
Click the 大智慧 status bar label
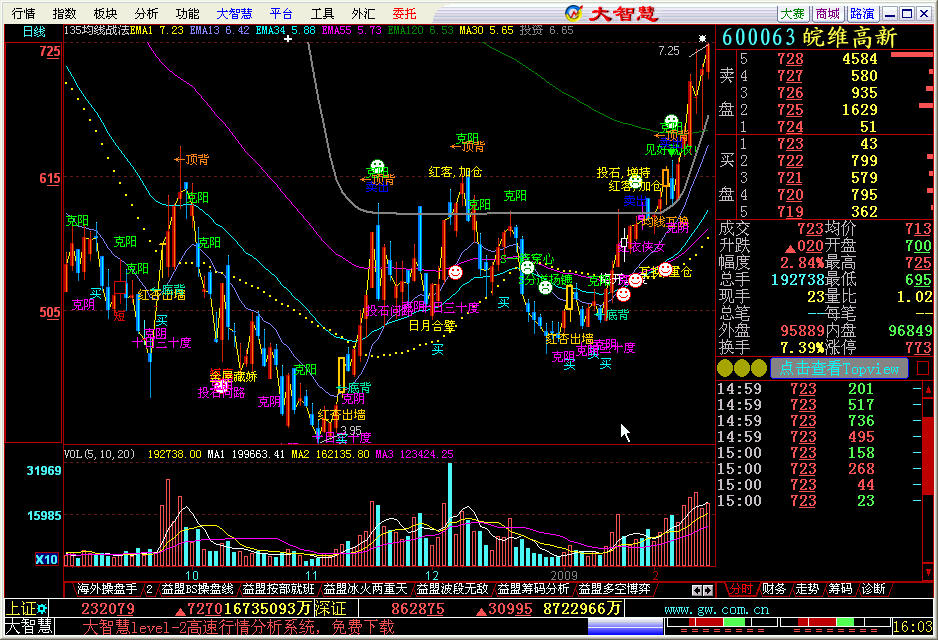29,627
